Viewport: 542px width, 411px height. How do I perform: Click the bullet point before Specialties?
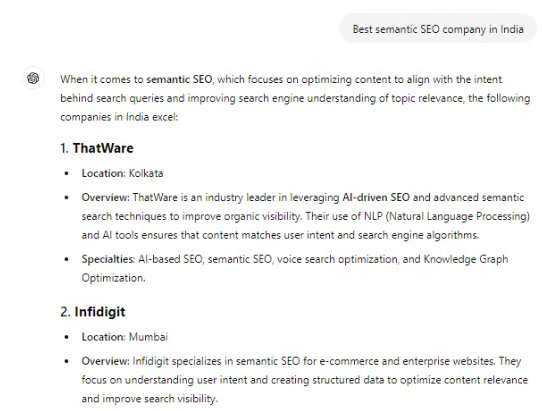(67, 259)
